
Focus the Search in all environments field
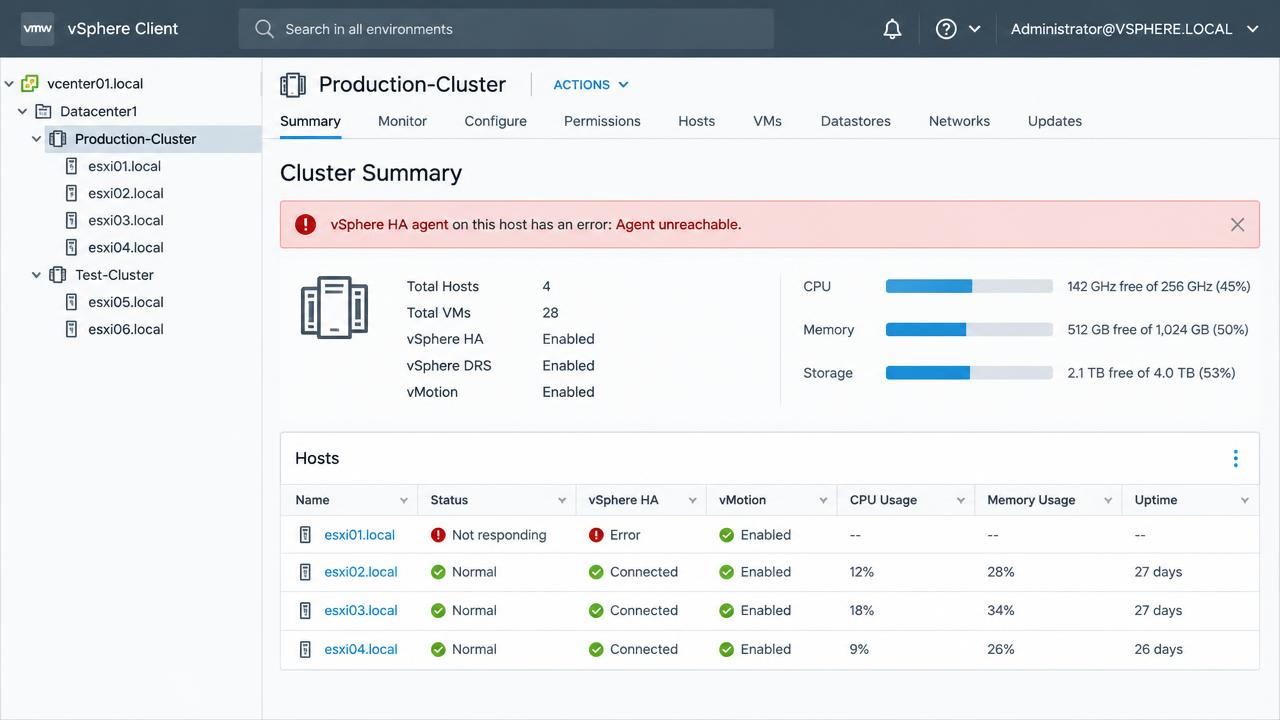click(506, 29)
